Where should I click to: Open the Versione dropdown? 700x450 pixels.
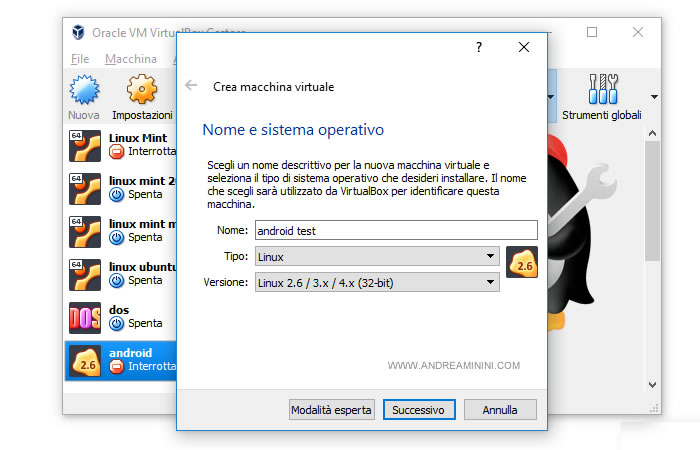pyautogui.click(x=377, y=282)
